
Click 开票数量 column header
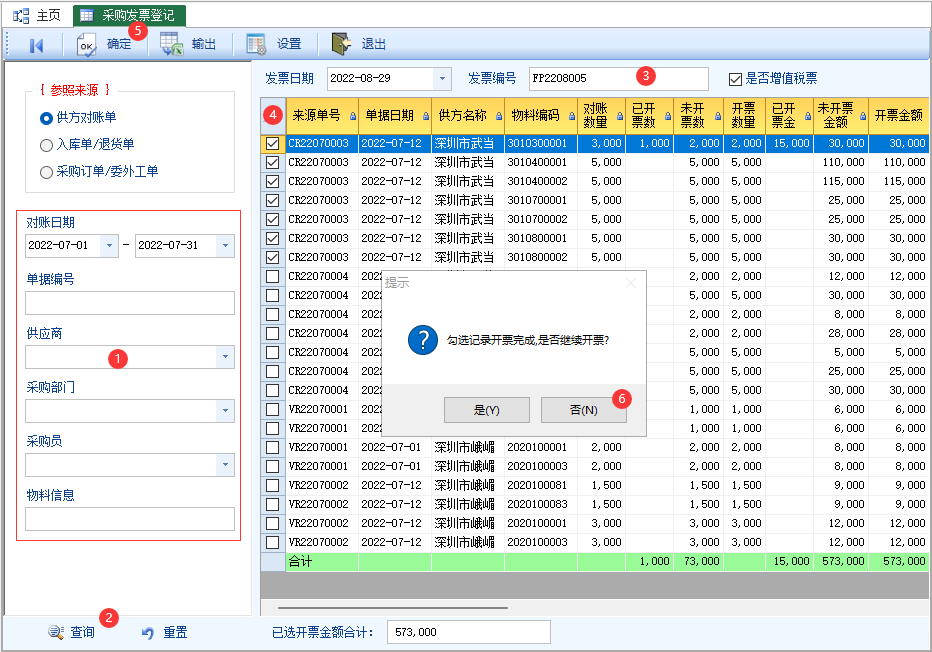click(x=744, y=116)
